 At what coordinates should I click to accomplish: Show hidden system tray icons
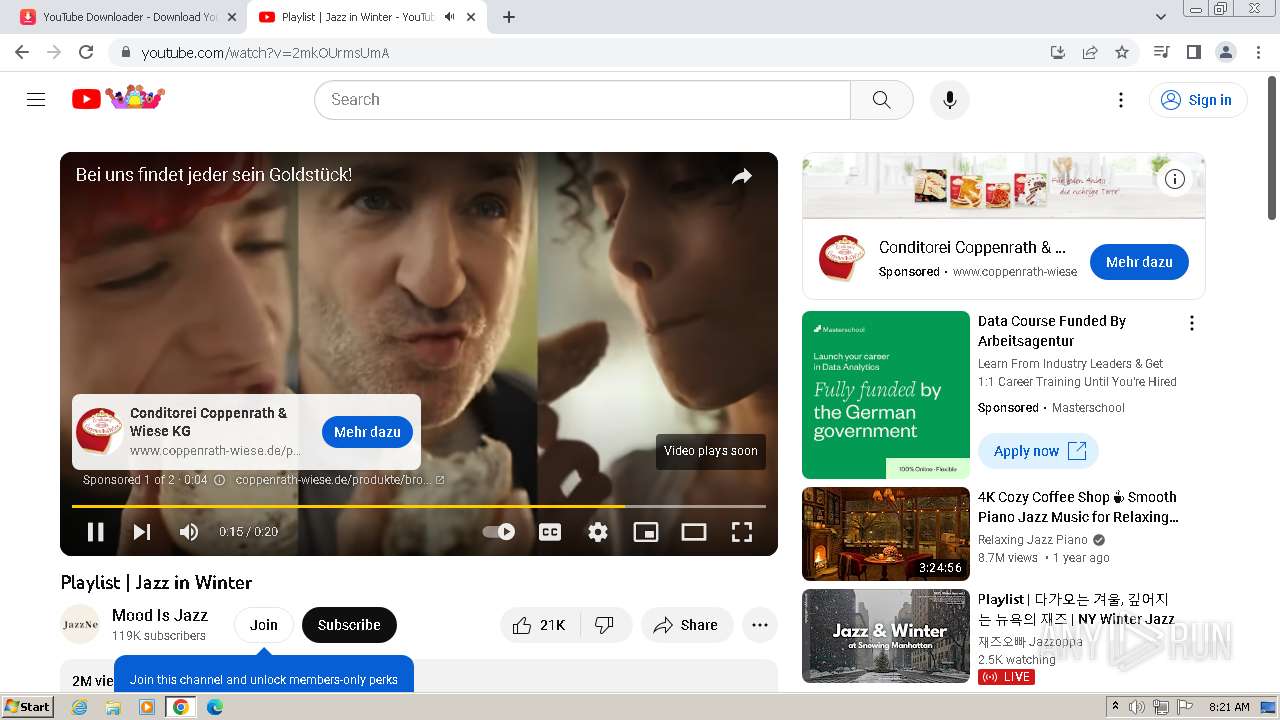tap(1115, 706)
